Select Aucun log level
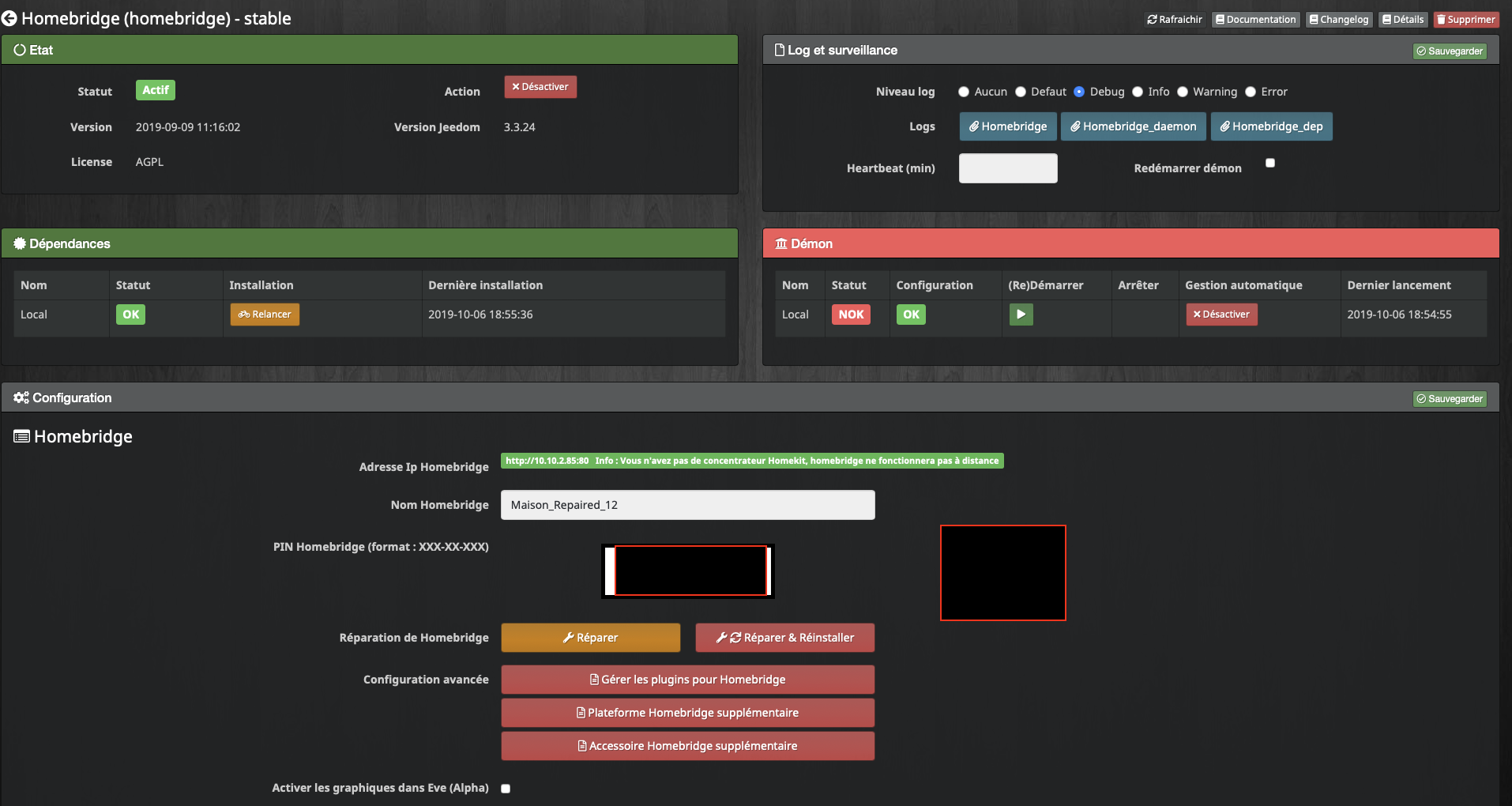This screenshot has height=806, width=1512. click(x=964, y=92)
